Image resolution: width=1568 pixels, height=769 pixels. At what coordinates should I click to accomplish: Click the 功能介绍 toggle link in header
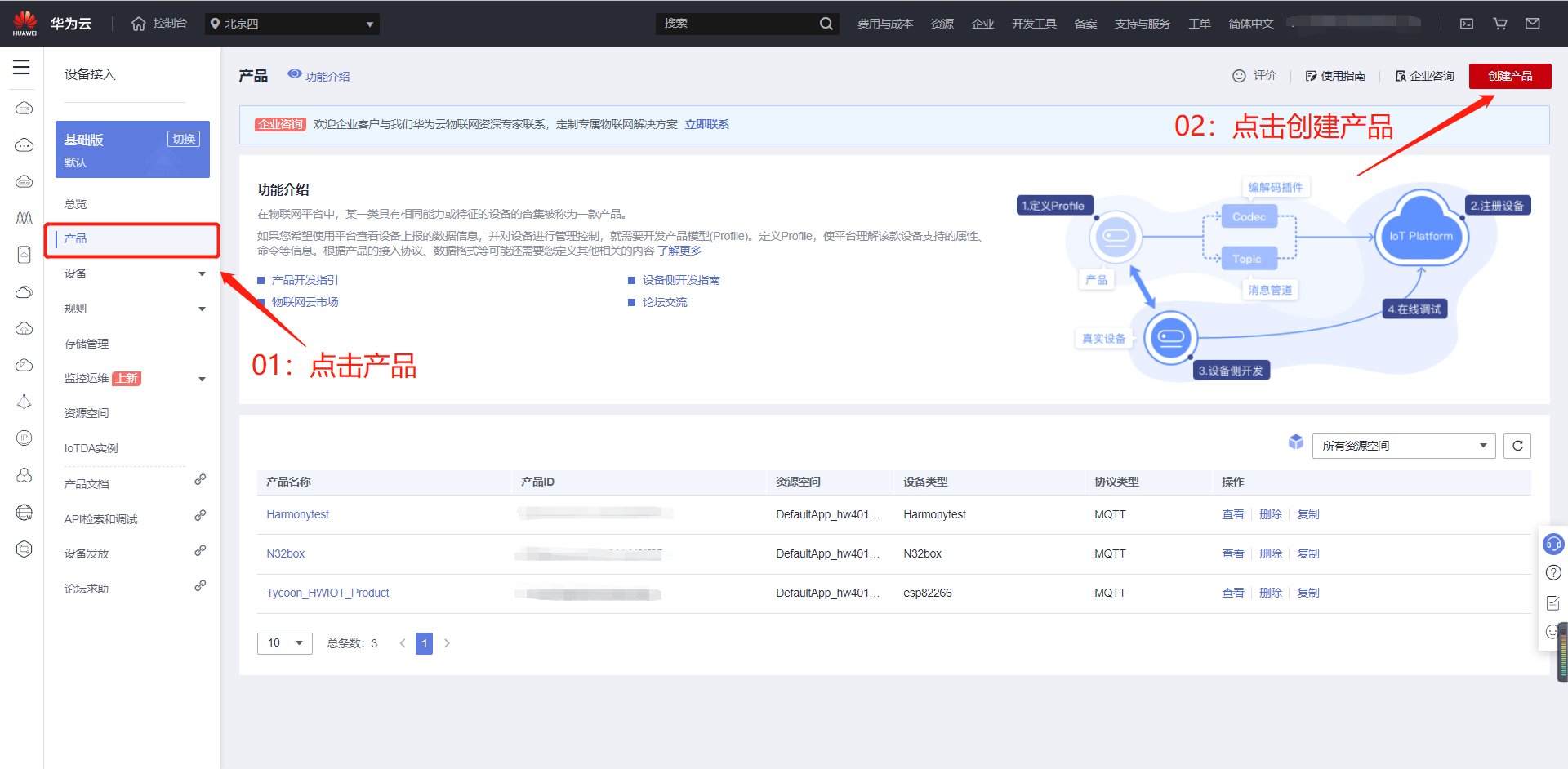(327, 76)
